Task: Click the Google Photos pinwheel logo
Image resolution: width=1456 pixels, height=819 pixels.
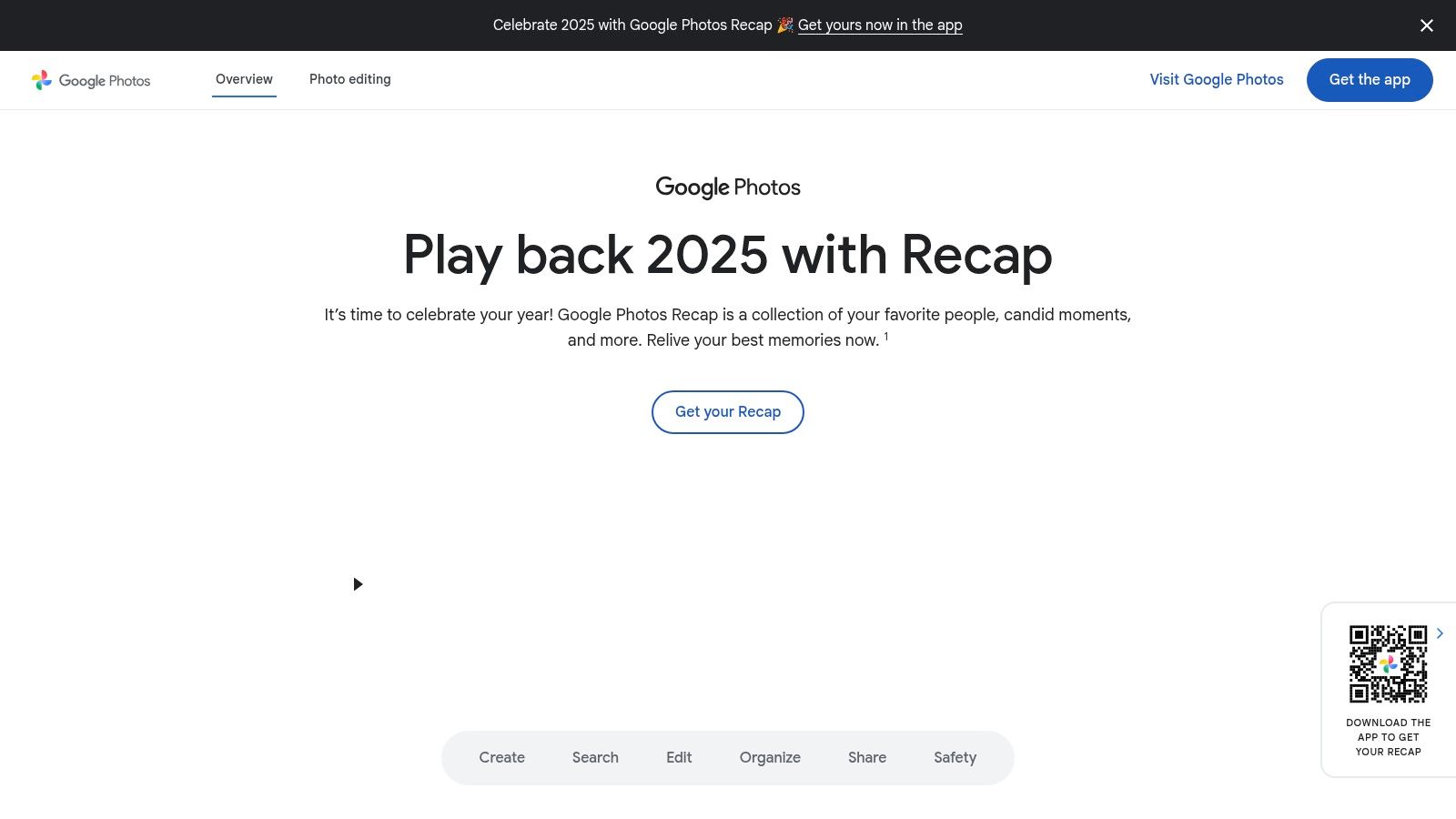Action: [x=42, y=80]
